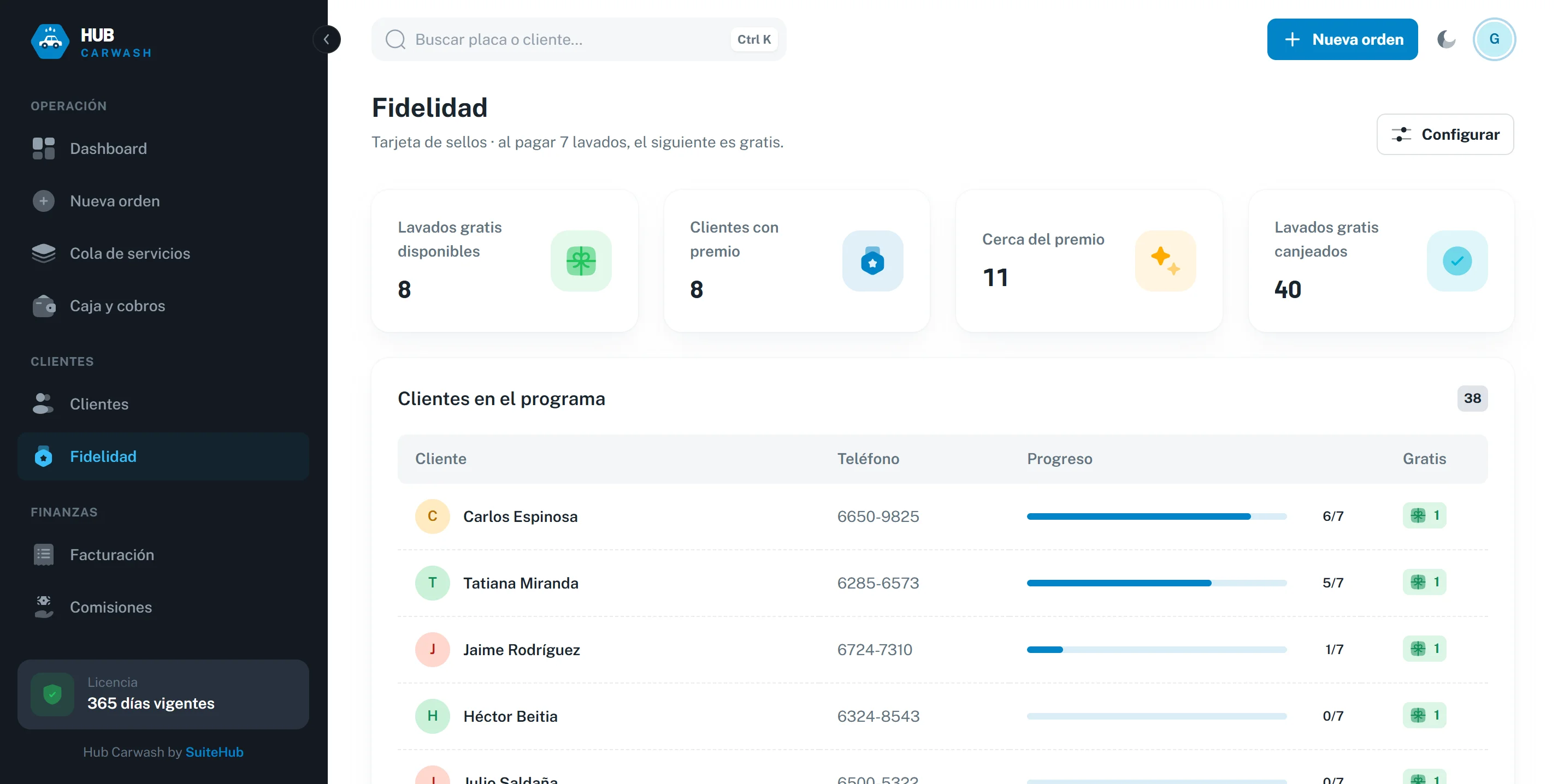Click the Ctrl K shortcut badge
1558x784 pixels.
[754, 39]
